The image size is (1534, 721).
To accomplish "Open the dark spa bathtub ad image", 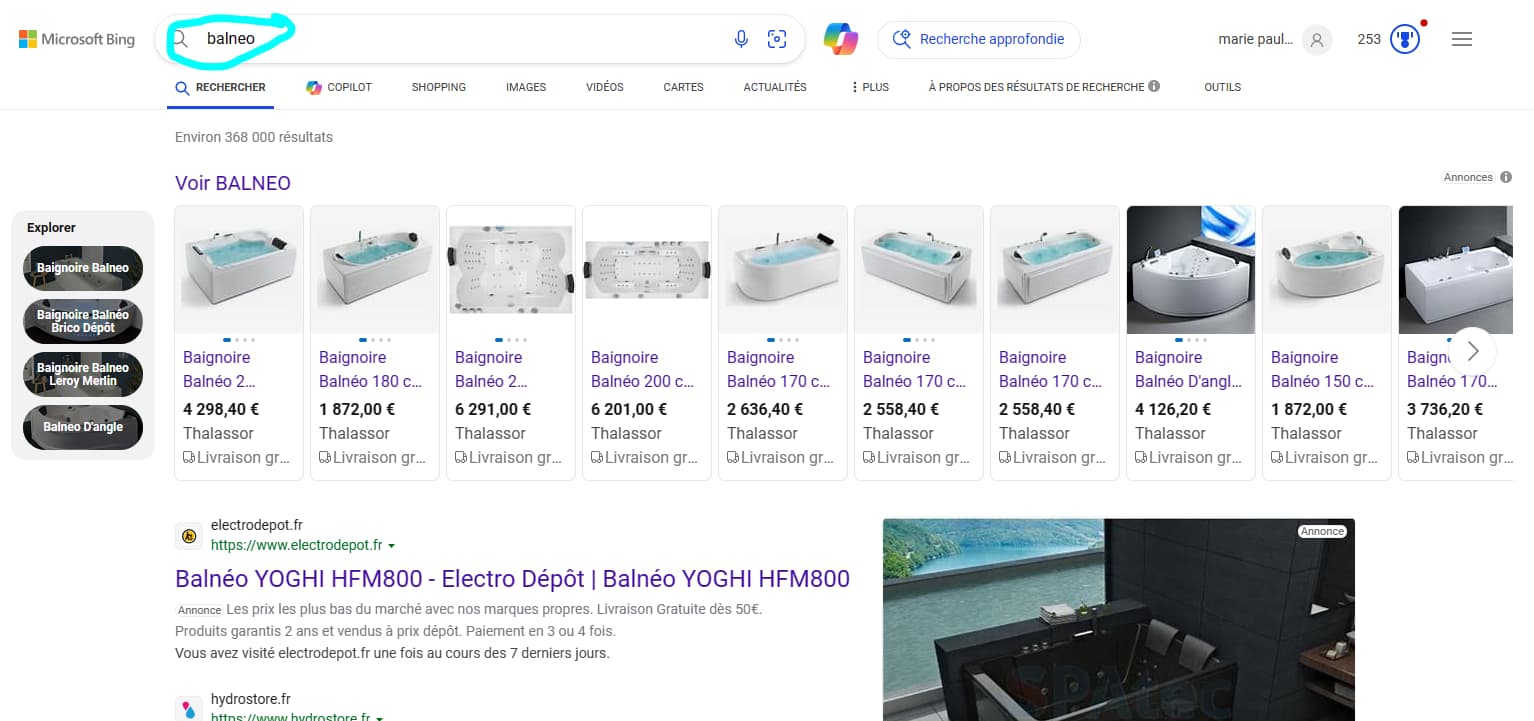I will 1119,619.
